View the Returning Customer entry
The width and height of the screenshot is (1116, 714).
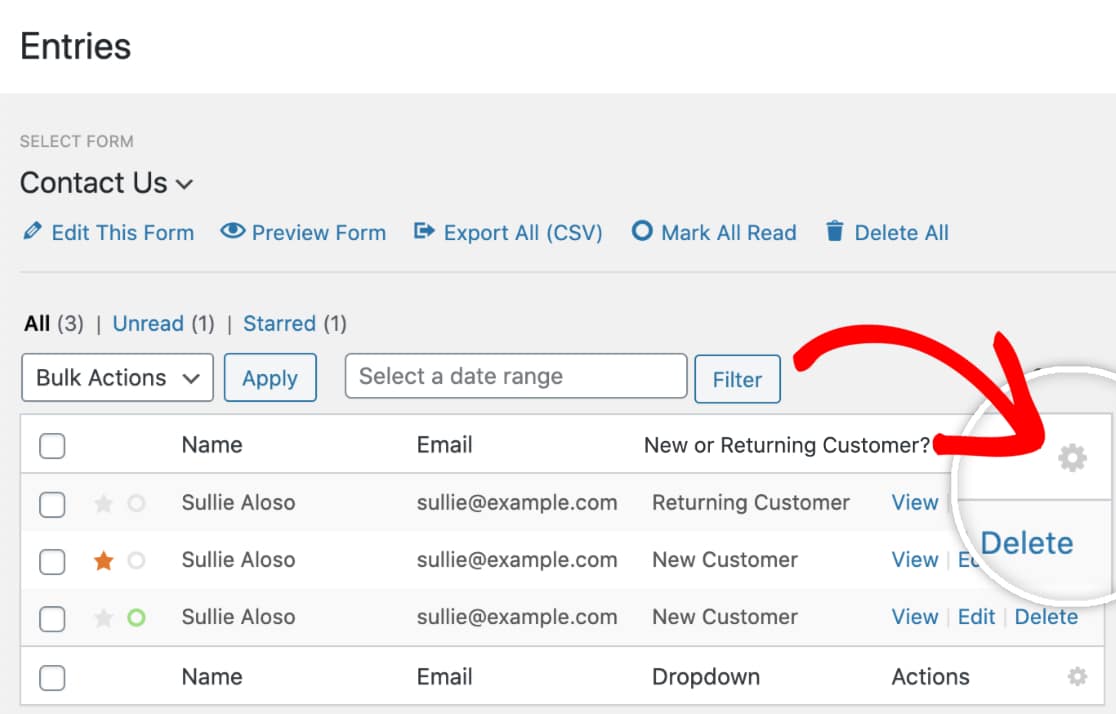[915, 503]
